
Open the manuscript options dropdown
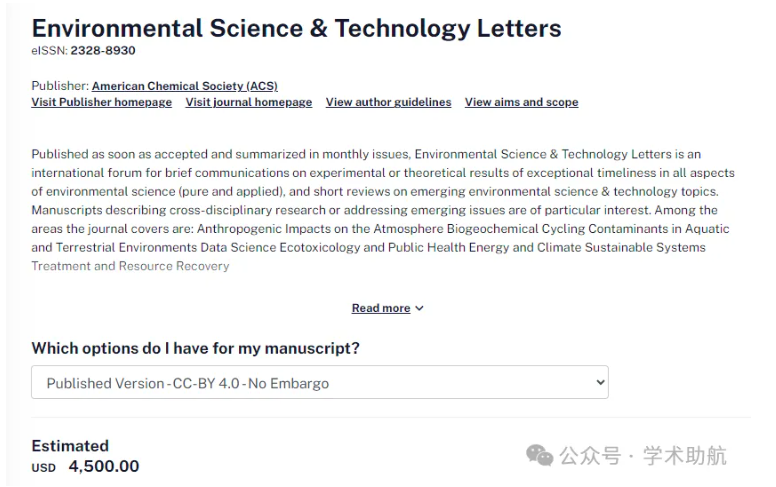pyautogui.click(x=320, y=382)
